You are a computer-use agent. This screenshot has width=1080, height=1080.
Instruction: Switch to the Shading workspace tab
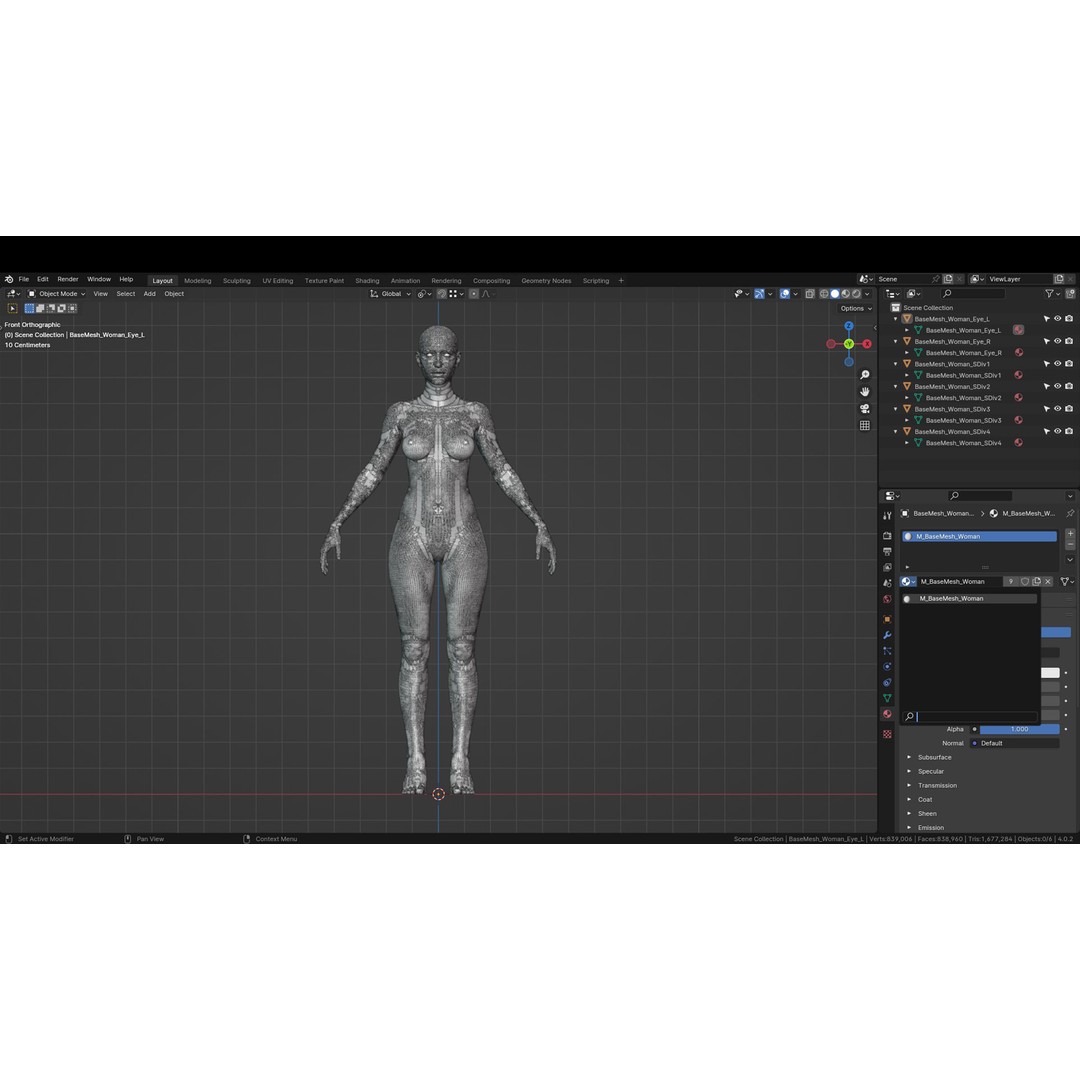[367, 280]
